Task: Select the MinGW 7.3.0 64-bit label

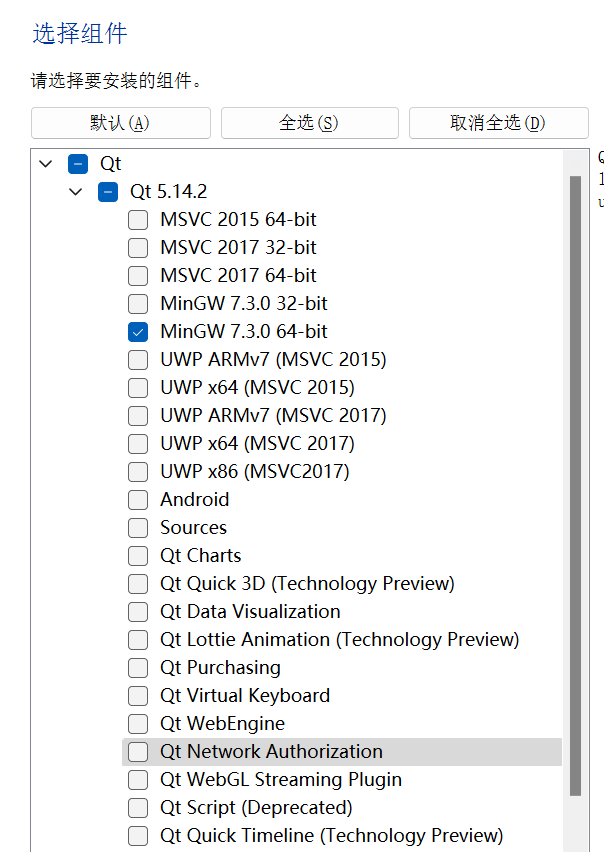Action: [x=244, y=332]
